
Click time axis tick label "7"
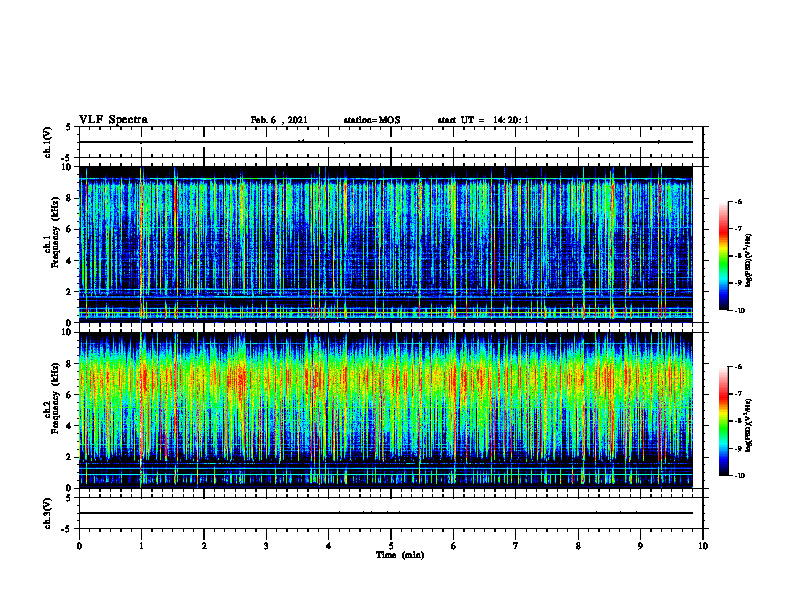pyautogui.click(x=516, y=546)
